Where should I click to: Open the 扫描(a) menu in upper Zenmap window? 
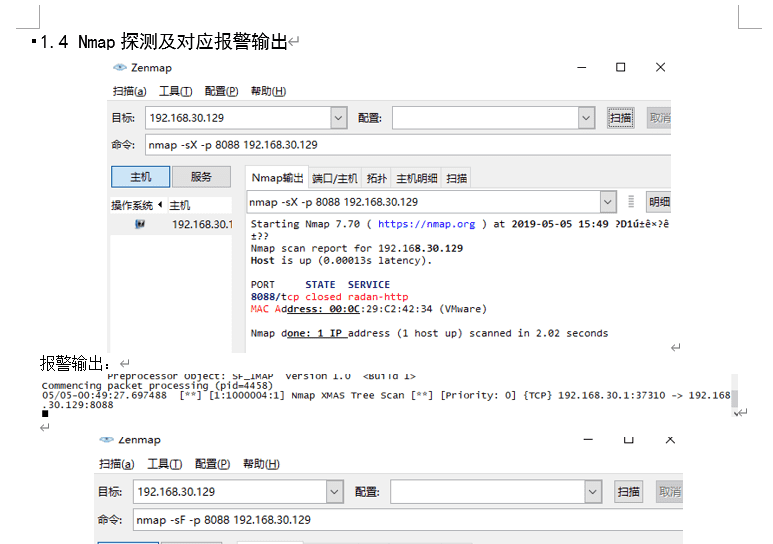tap(129, 91)
